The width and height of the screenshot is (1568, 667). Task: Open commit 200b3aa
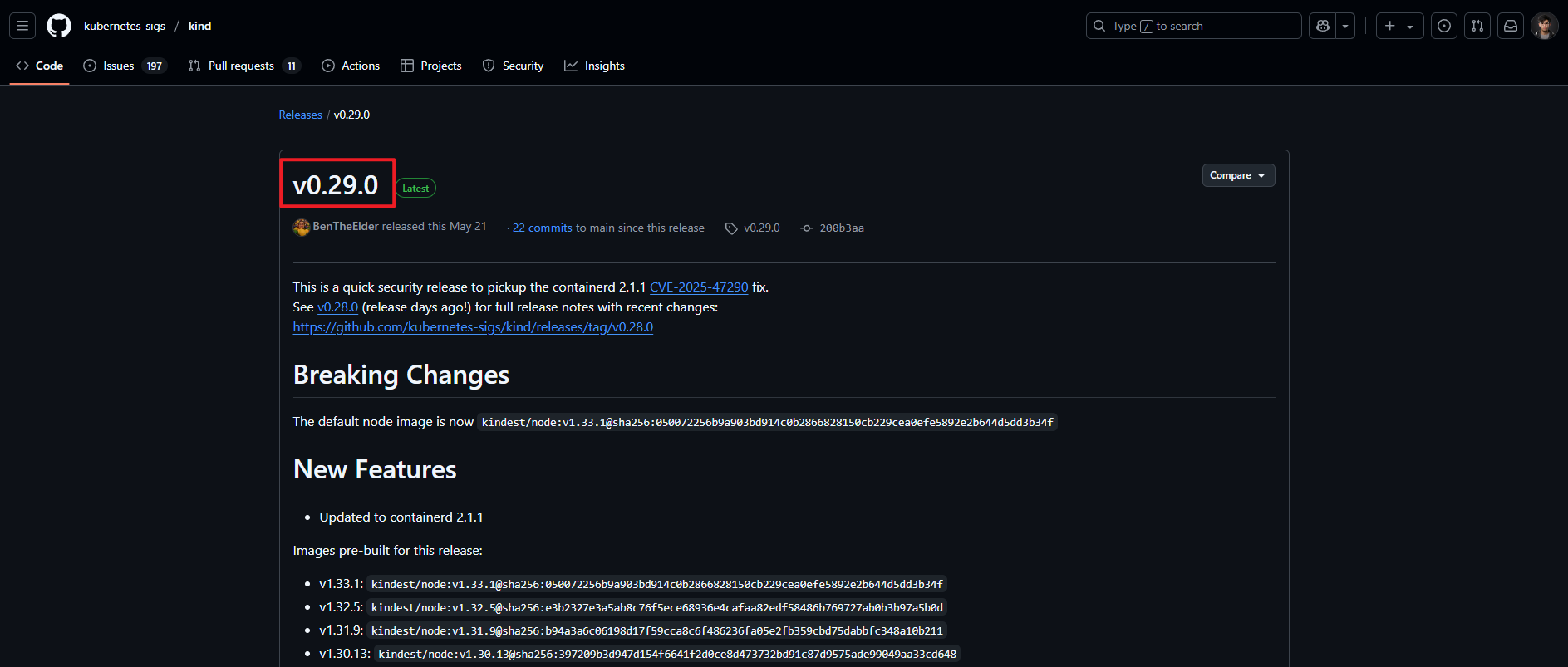[x=842, y=228]
